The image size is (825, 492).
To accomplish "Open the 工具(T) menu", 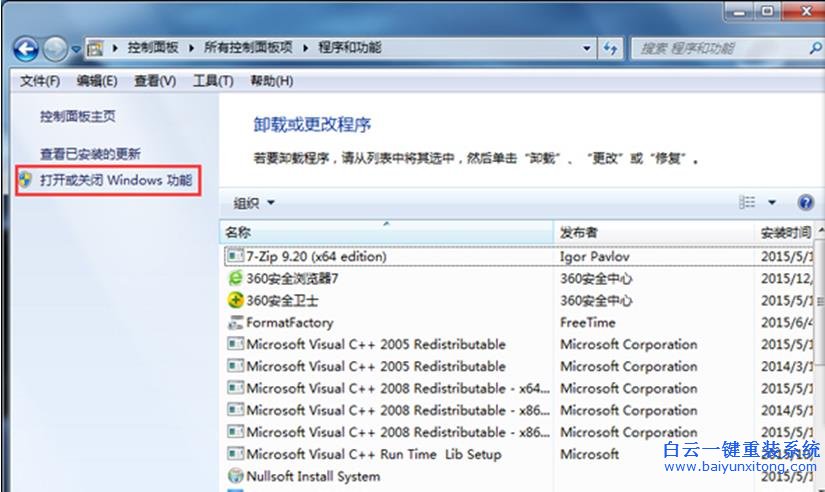I will (x=213, y=81).
